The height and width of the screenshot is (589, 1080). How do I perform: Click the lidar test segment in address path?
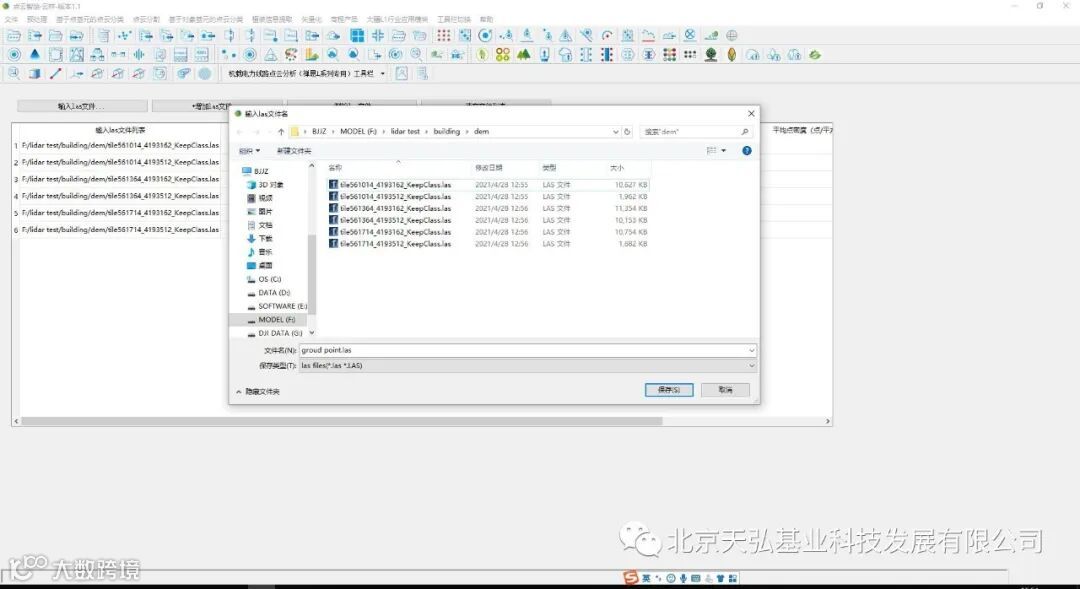pyautogui.click(x=405, y=132)
